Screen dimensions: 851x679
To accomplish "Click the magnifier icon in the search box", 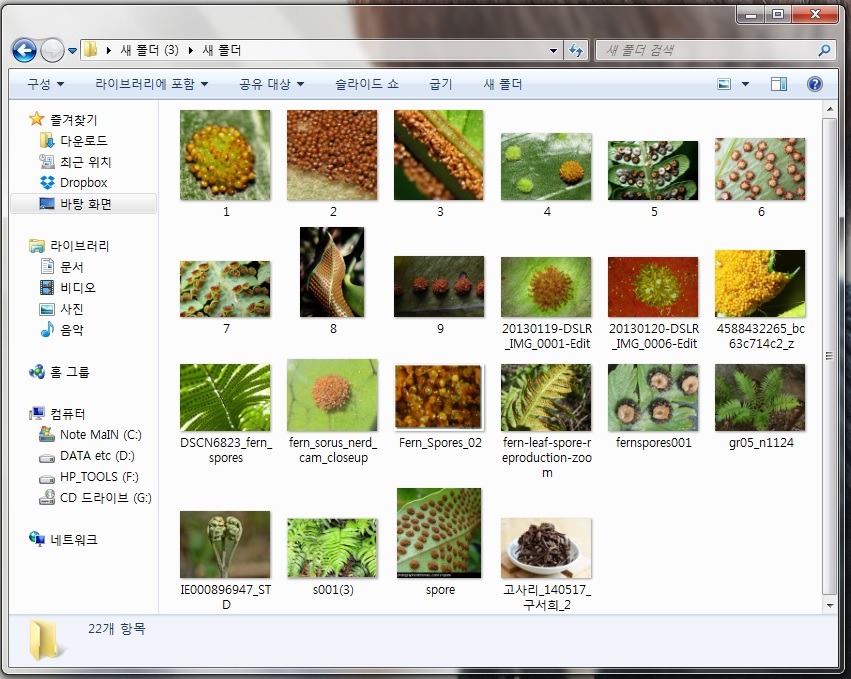I will coord(824,50).
